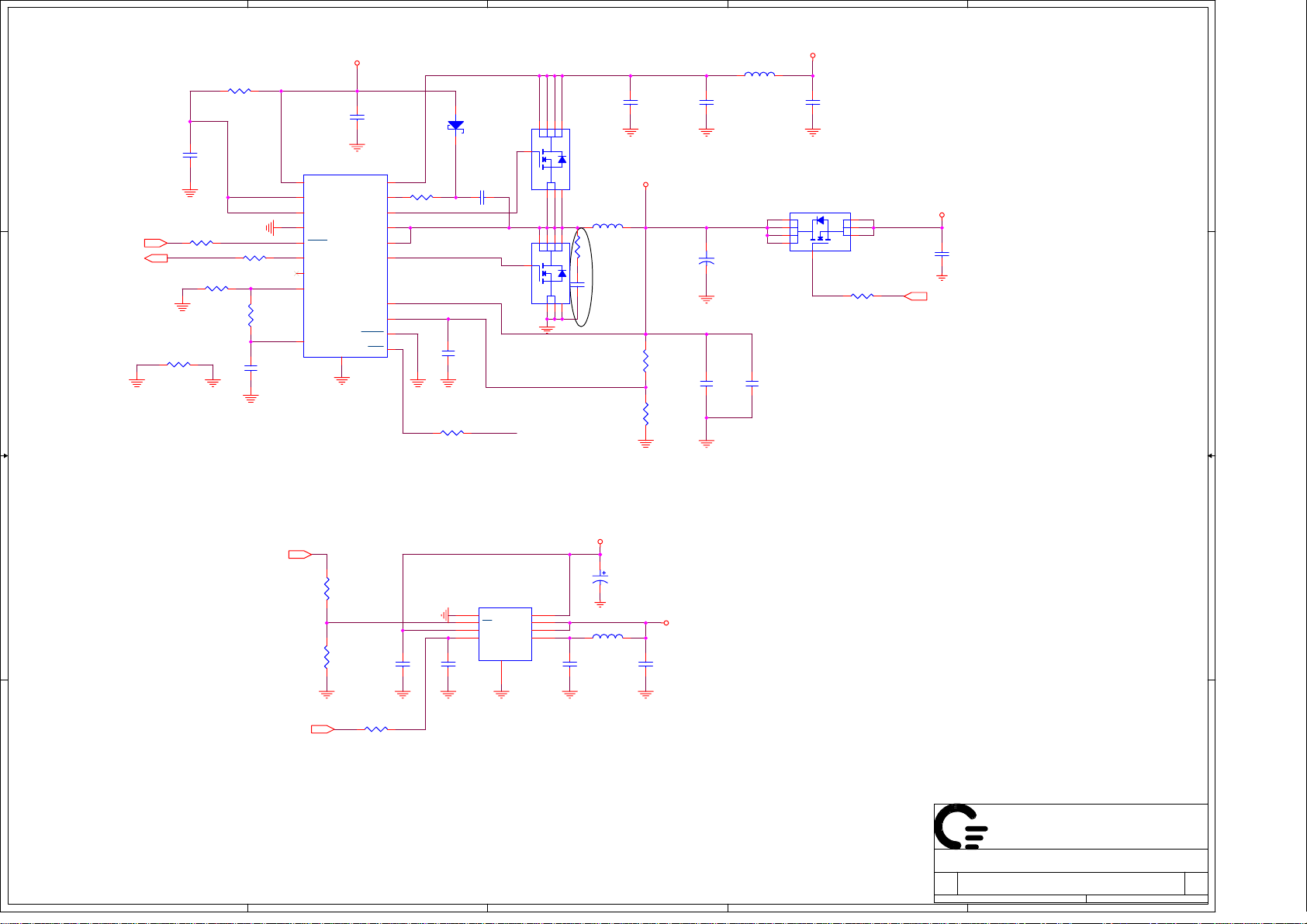This screenshot has height=924, width=1307.
Task: Click the port feeding the lower circuit's horizontal resistor
Action: click(x=323, y=728)
